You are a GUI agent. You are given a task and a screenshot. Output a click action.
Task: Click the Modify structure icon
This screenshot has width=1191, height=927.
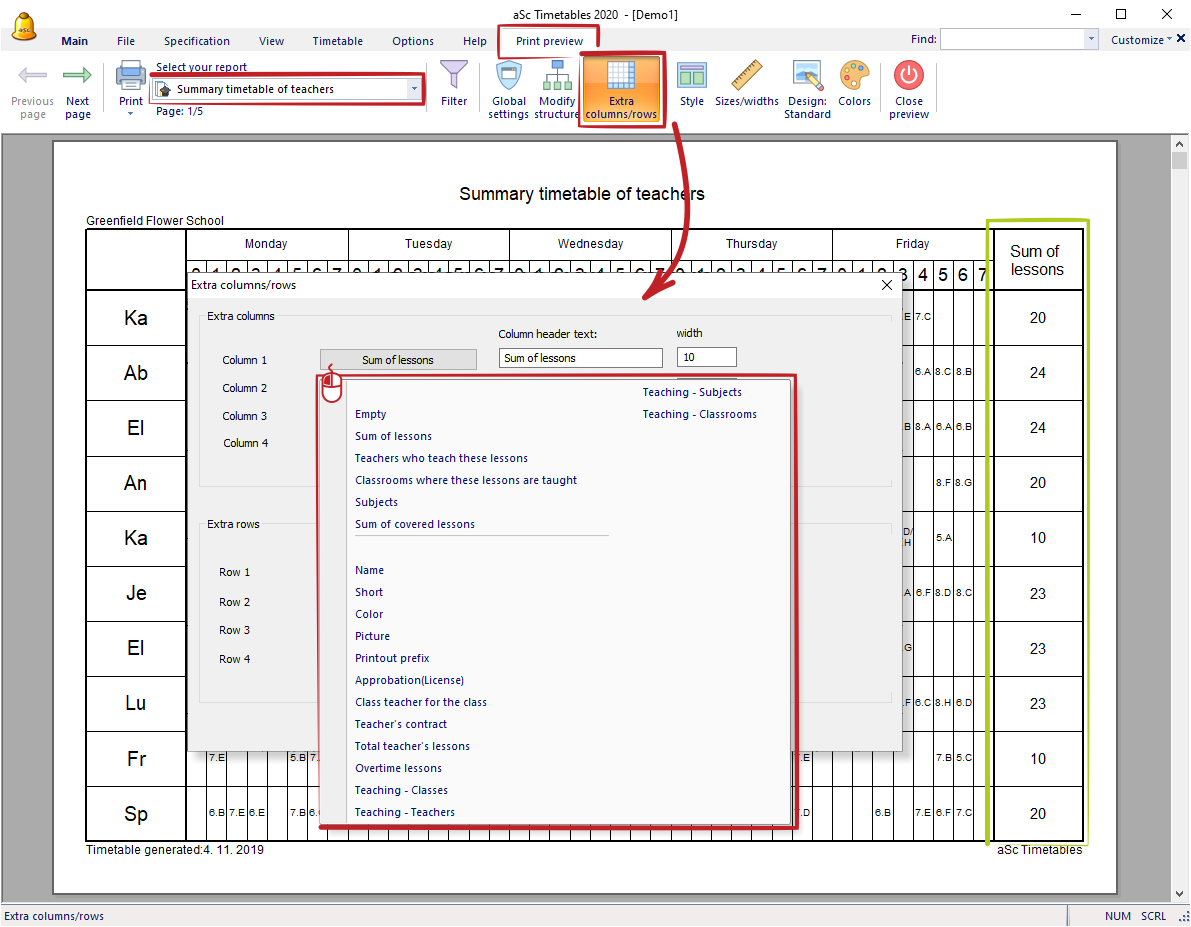[557, 77]
